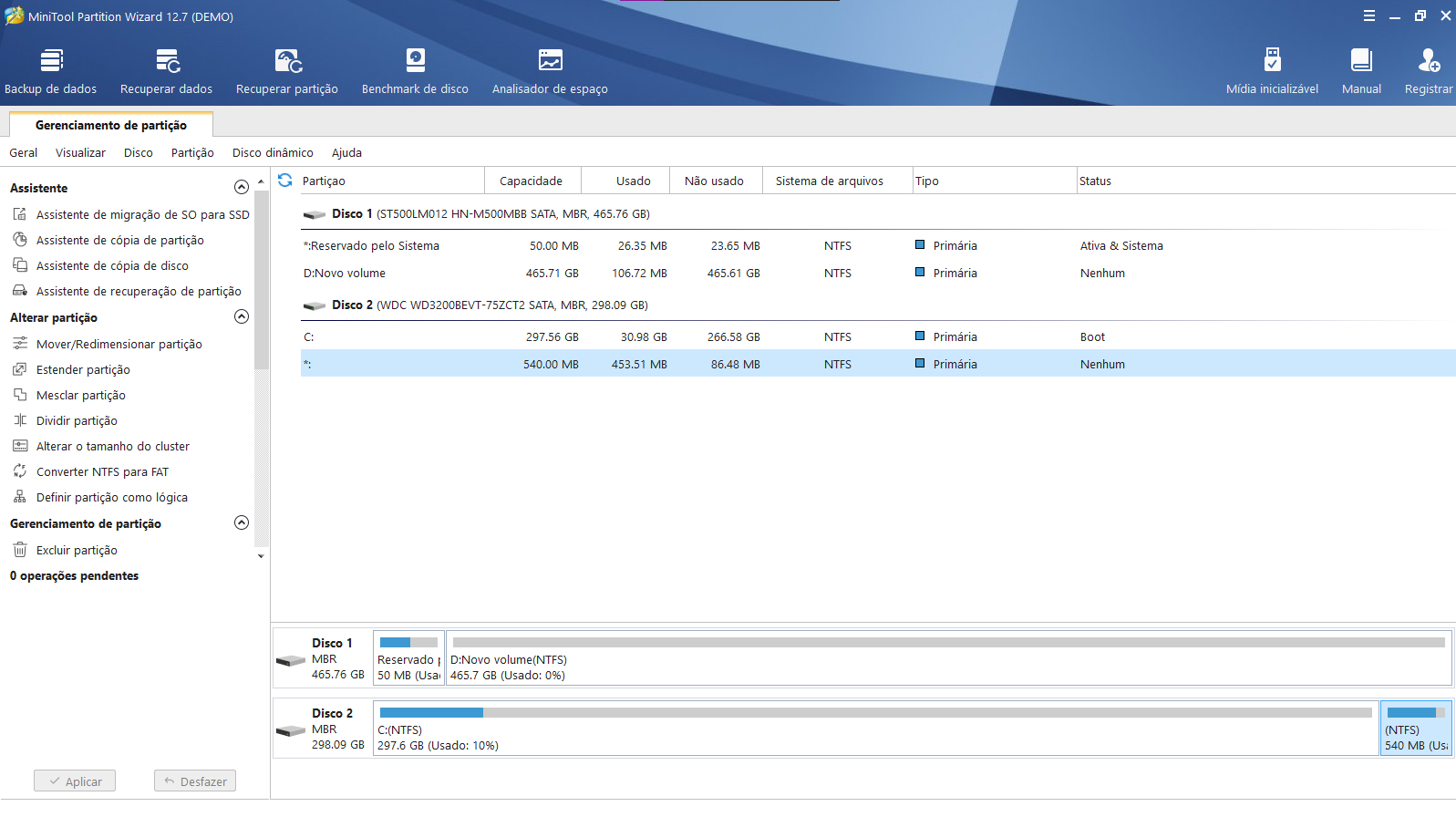
Task: Click Assistente de migração de SO icon
Action: [x=20, y=214]
